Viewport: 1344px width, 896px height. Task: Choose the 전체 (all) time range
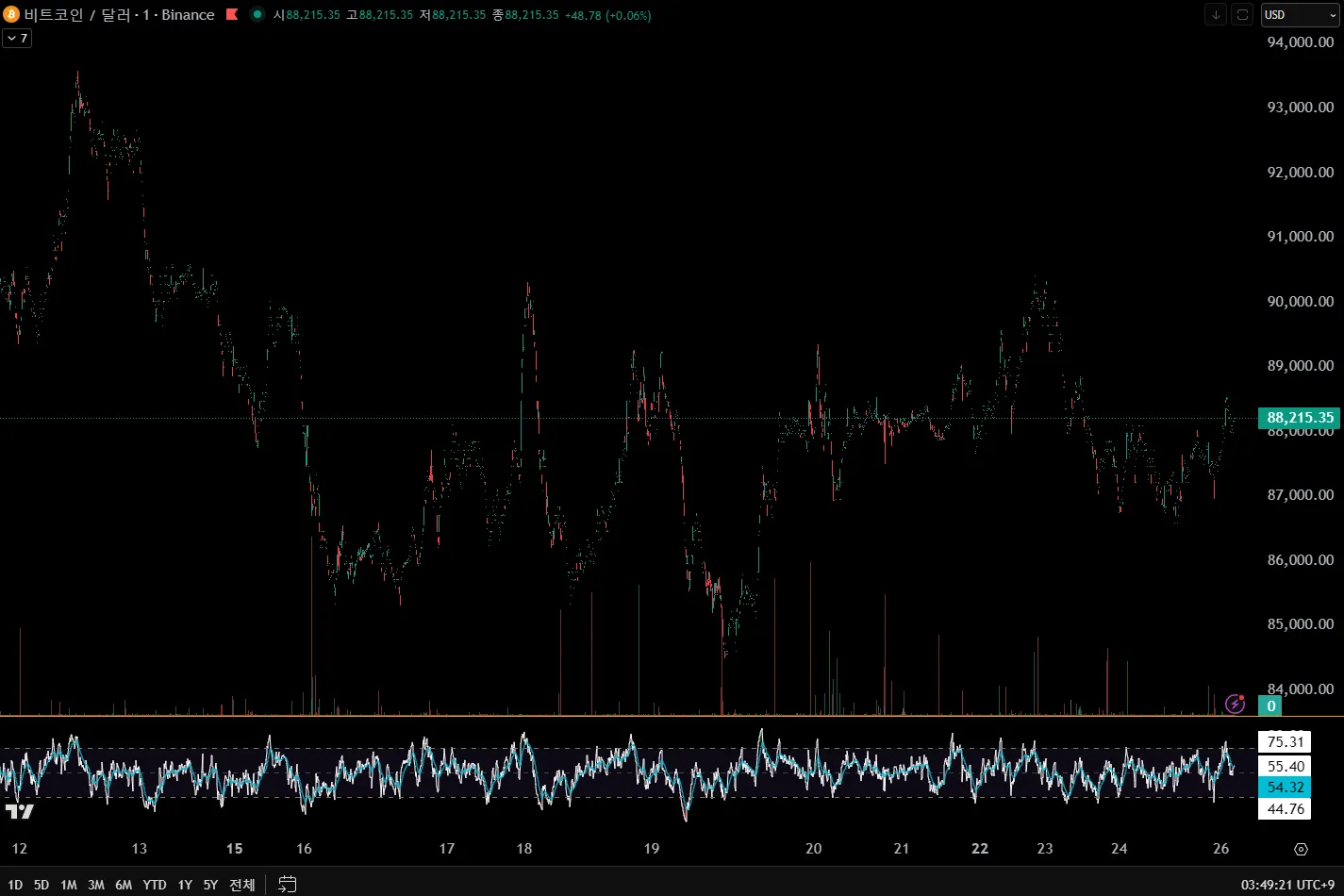tap(242, 885)
